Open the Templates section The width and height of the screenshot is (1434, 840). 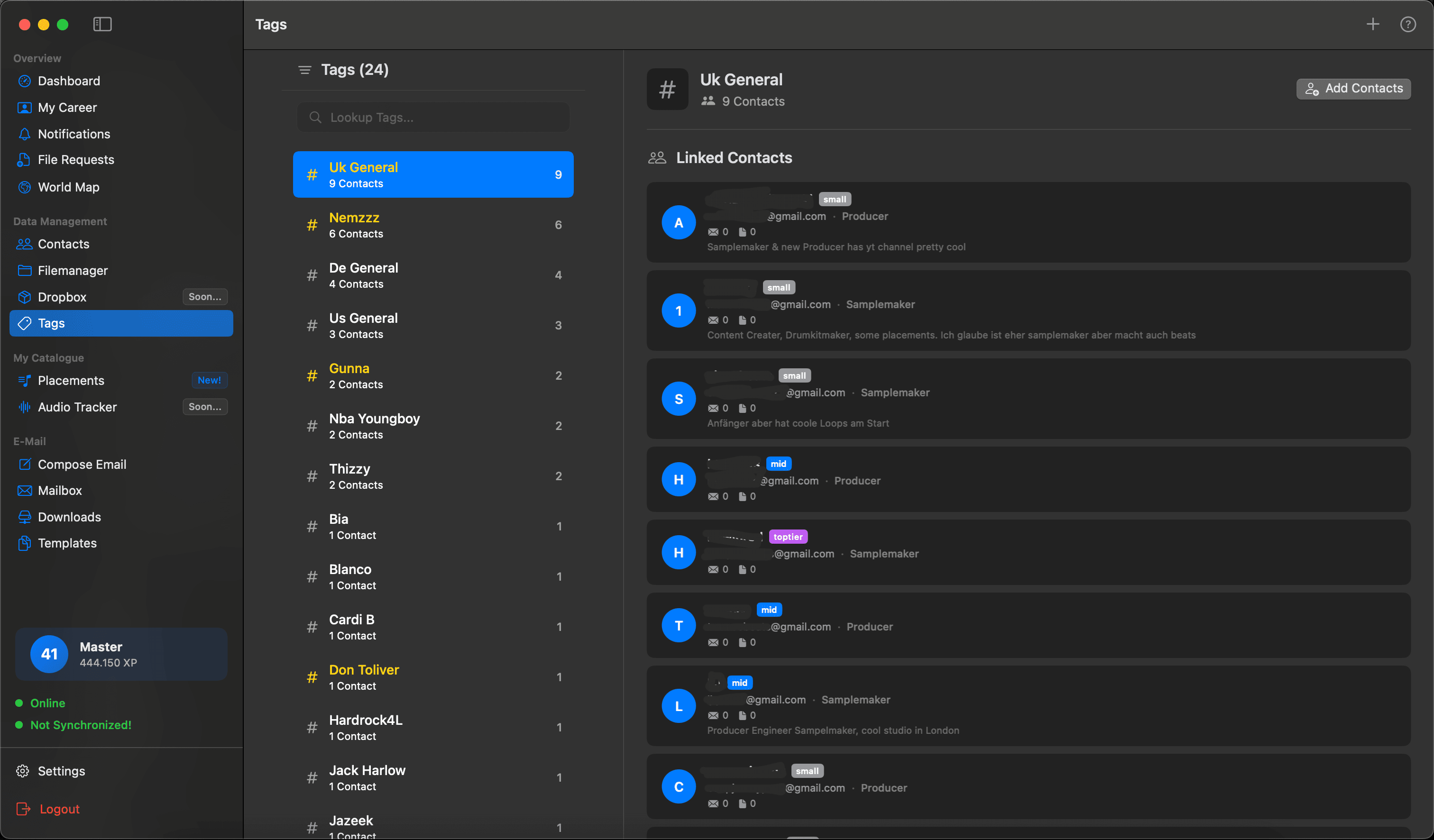tap(67, 543)
